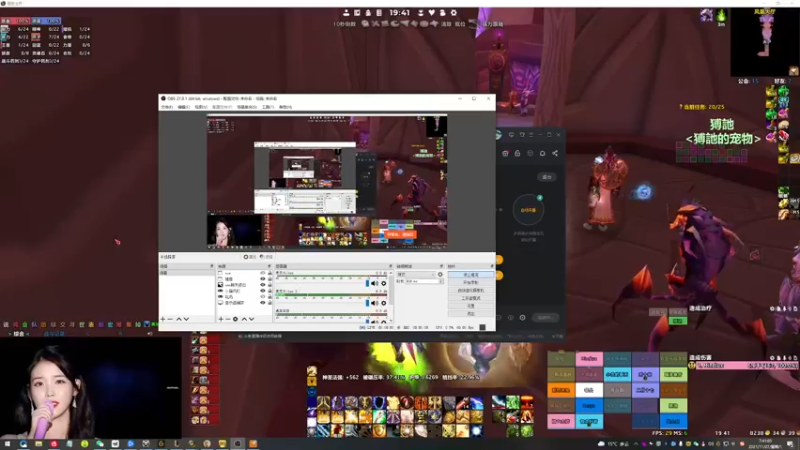Open OBS Settings from controls panel
The height and width of the screenshot is (450, 800).
470,306
